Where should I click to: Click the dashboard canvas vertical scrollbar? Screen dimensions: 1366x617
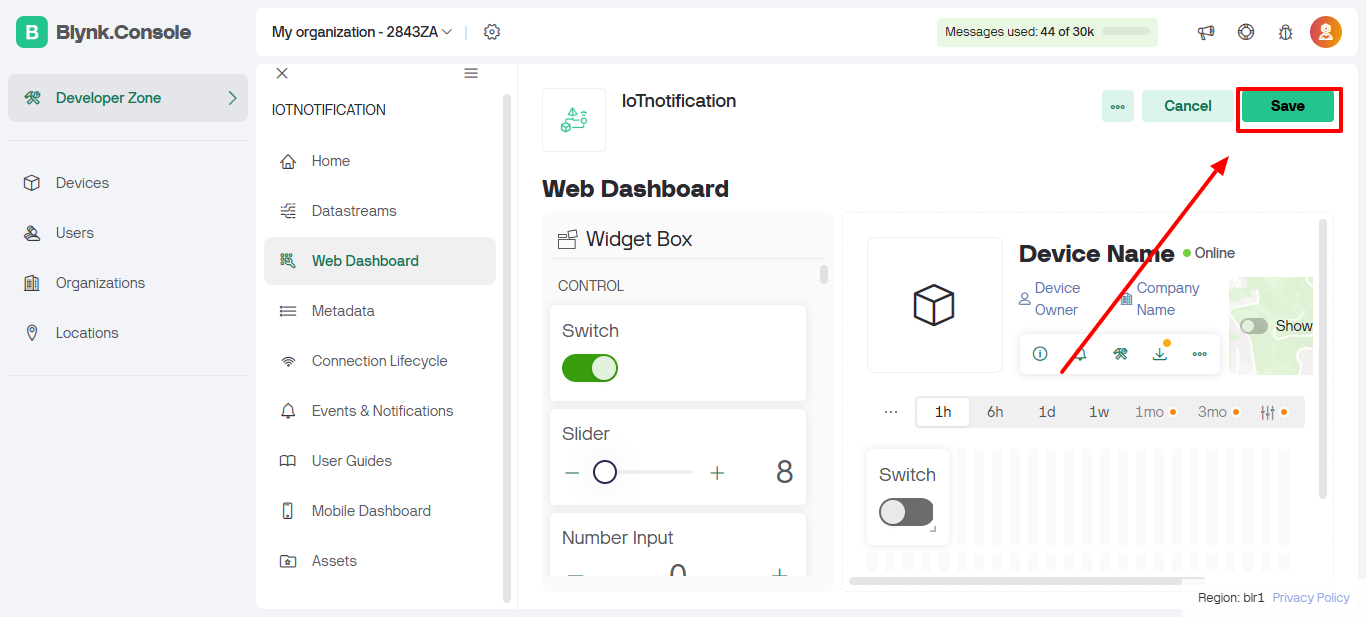coord(1323,358)
